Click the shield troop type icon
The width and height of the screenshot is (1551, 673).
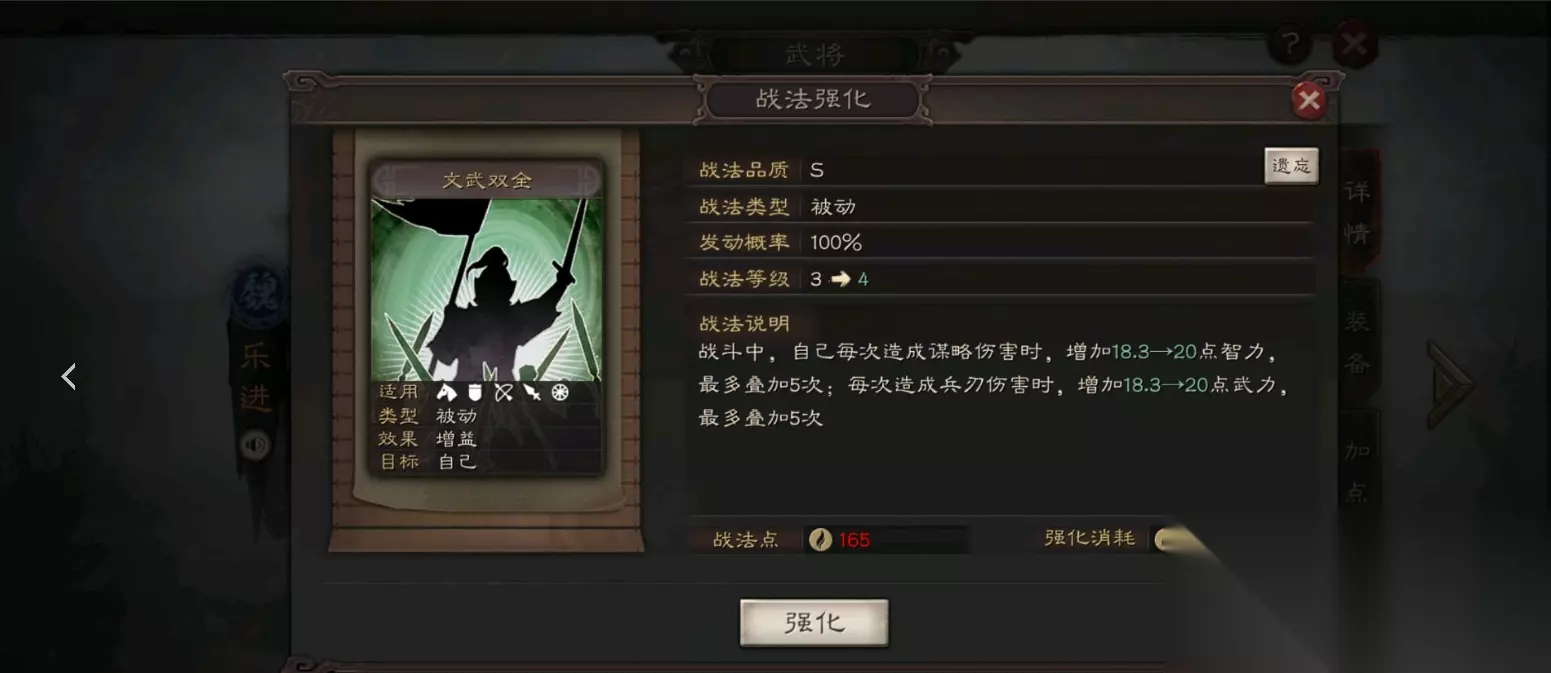pos(475,393)
